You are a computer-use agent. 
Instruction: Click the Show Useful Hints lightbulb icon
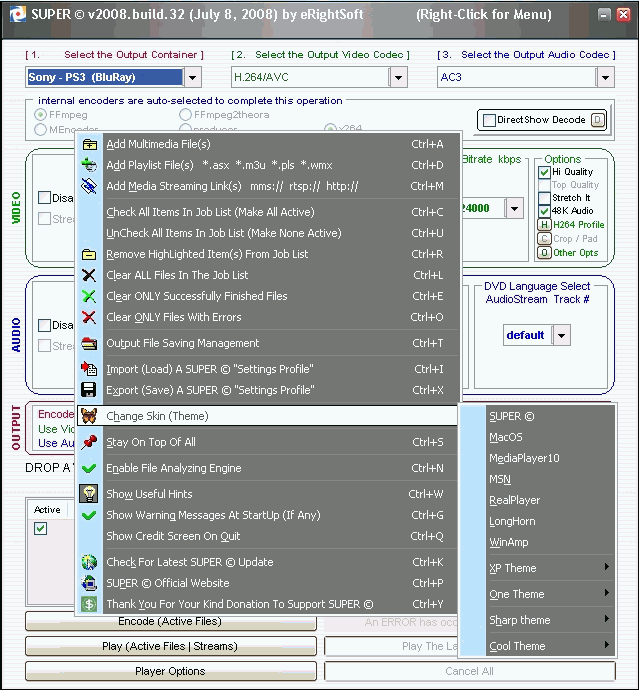click(89, 494)
